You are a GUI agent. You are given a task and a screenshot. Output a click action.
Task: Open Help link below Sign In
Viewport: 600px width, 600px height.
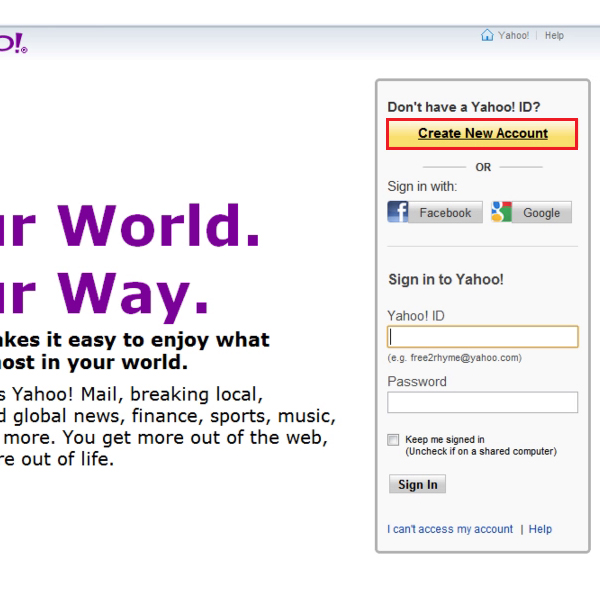pos(540,529)
